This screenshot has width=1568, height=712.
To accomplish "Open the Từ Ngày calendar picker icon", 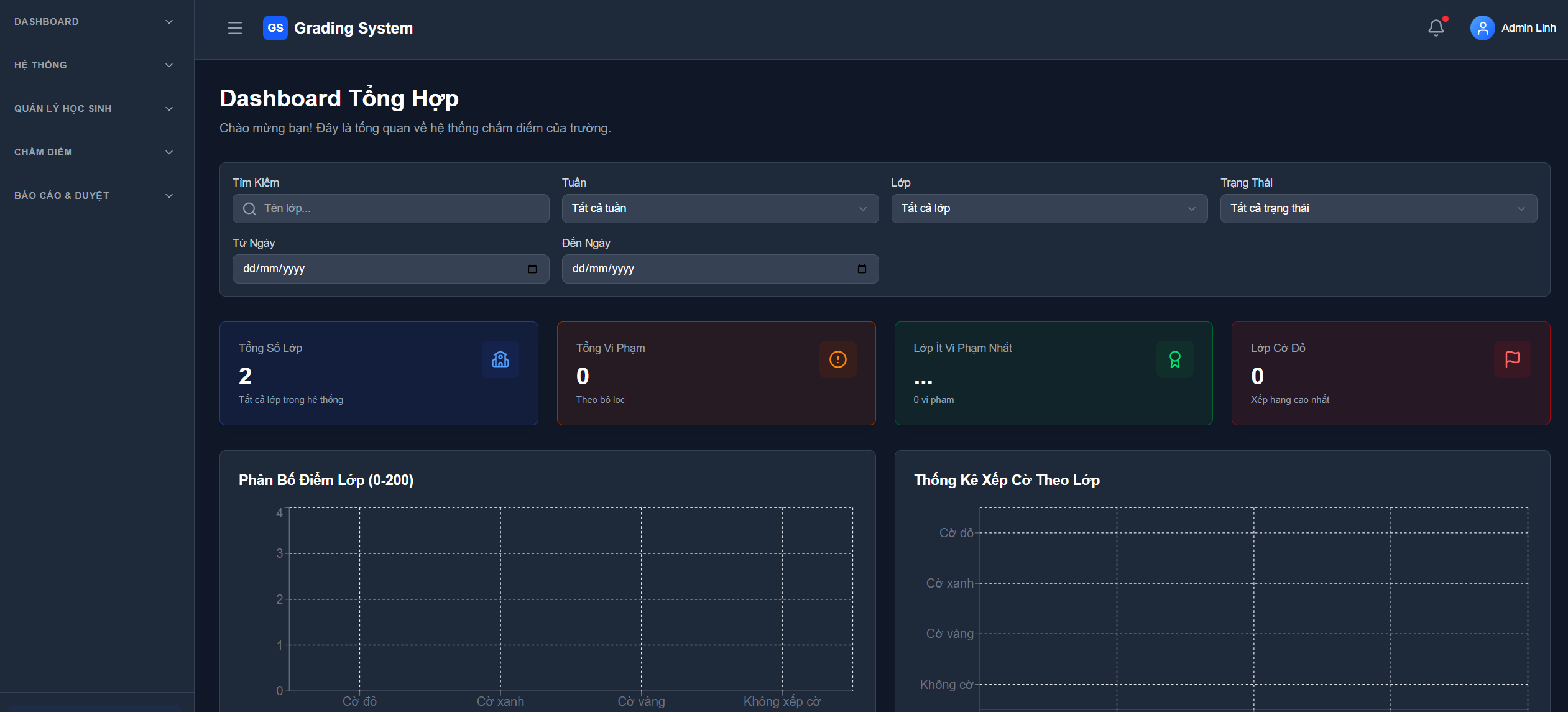I will (x=532, y=269).
